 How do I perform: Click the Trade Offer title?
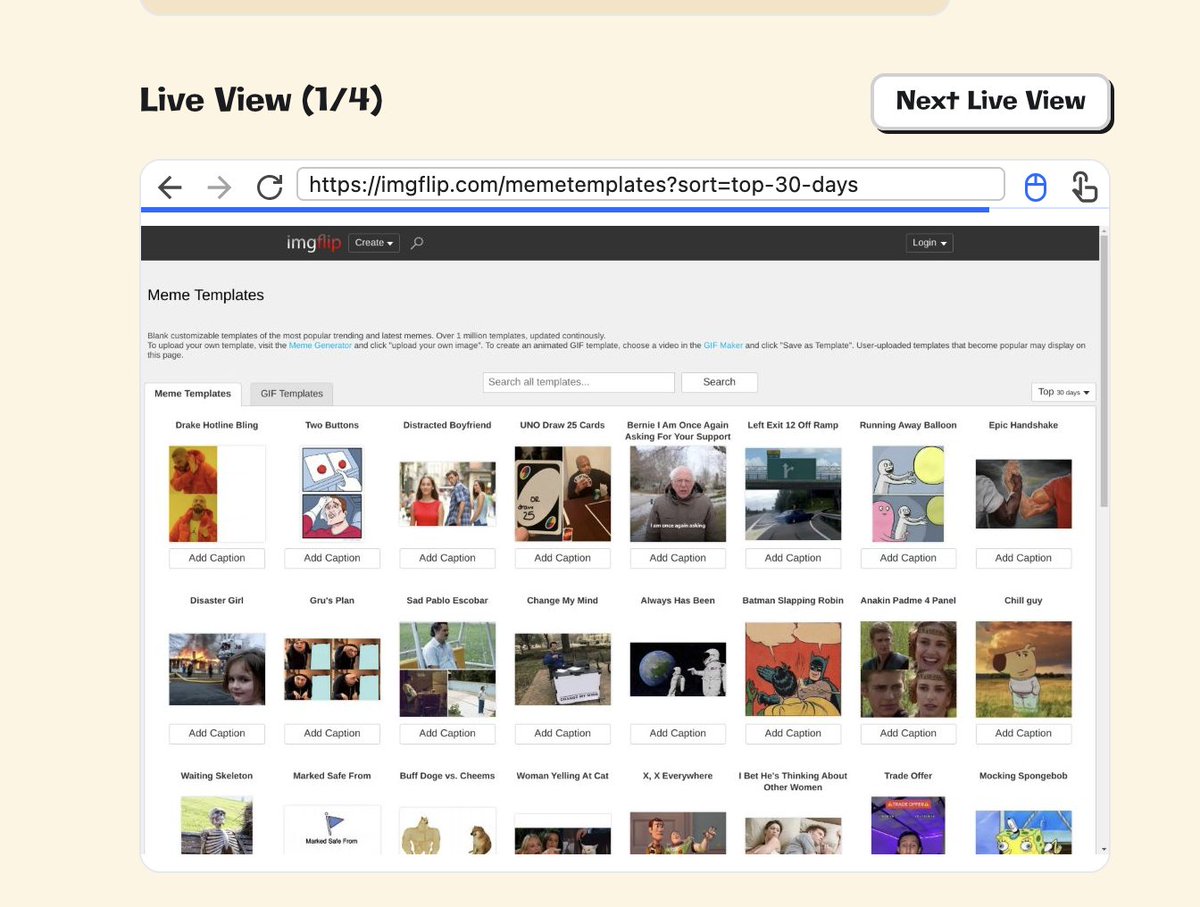click(908, 776)
